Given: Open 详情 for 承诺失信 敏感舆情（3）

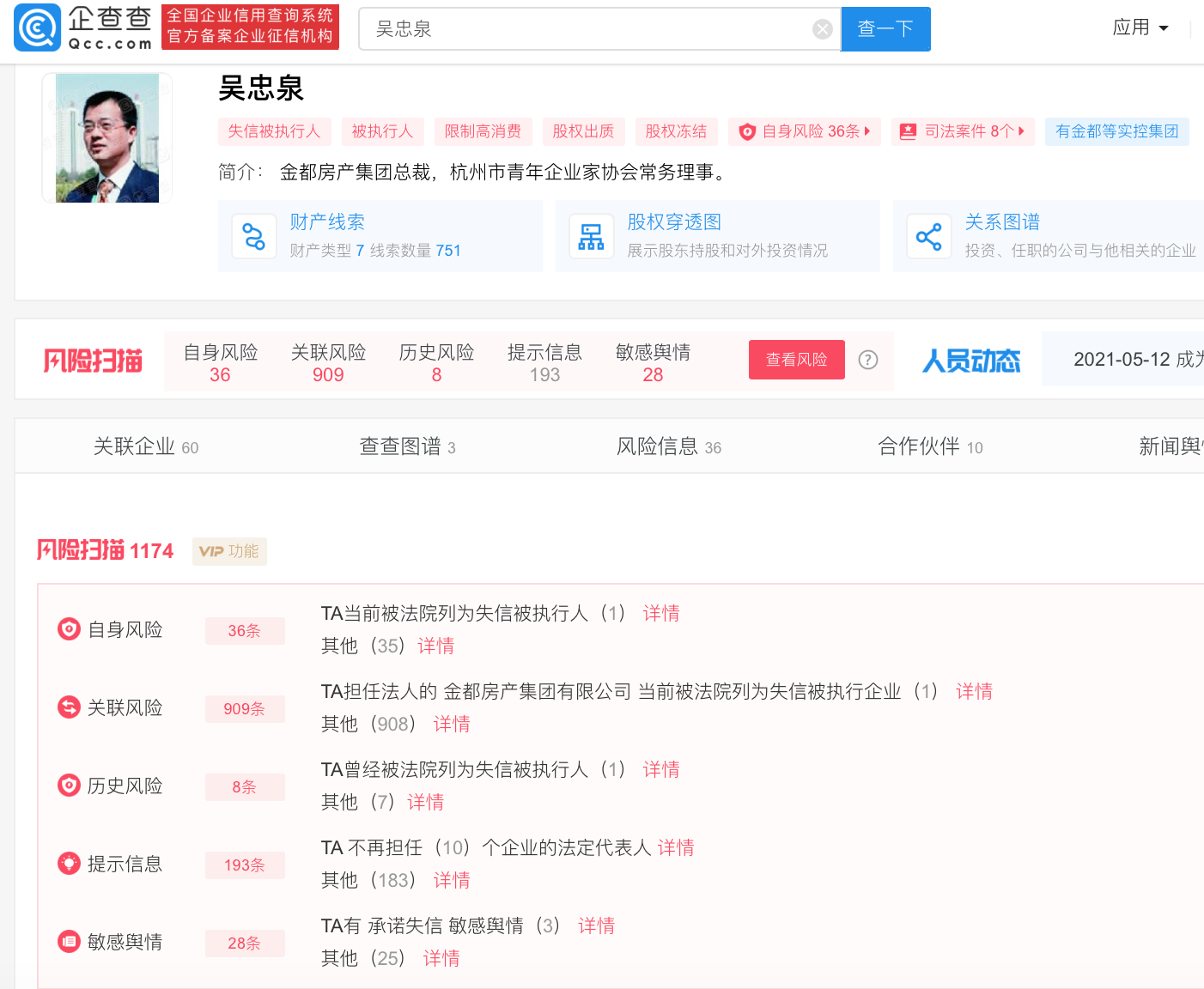Looking at the screenshot, I should (x=597, y=925).
